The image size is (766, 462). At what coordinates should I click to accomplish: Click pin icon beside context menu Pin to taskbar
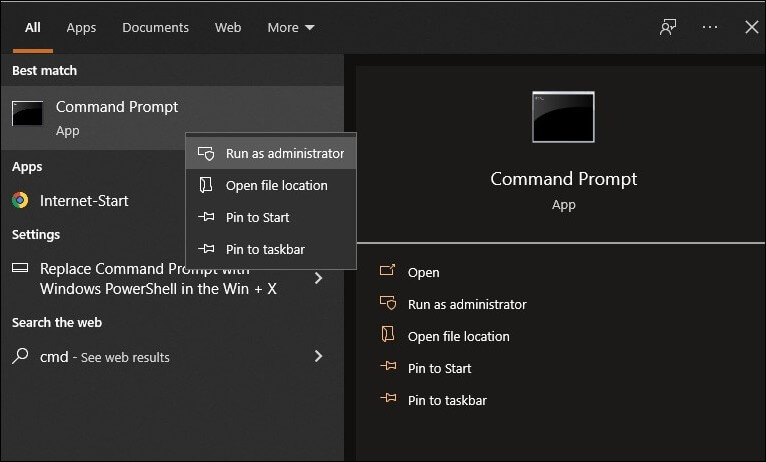(206, 249)
